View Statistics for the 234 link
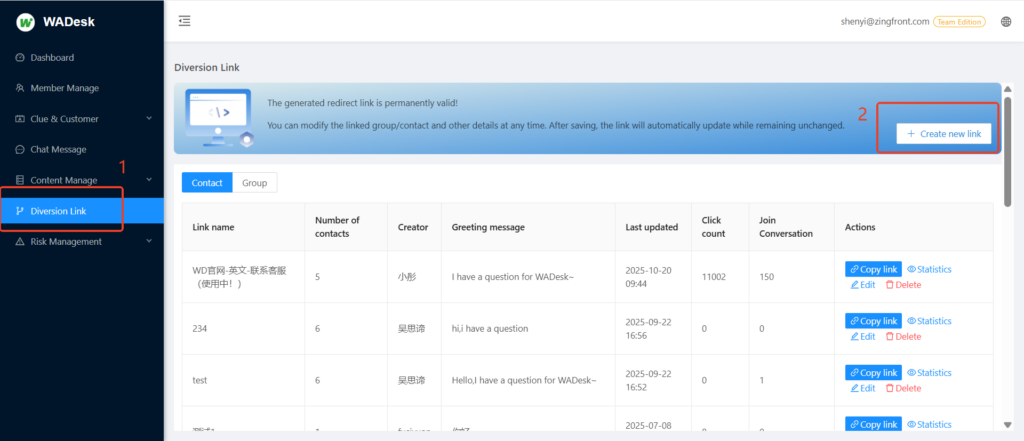The height and width of the screenshot is (441, 1024). click(x=929, y=321)
